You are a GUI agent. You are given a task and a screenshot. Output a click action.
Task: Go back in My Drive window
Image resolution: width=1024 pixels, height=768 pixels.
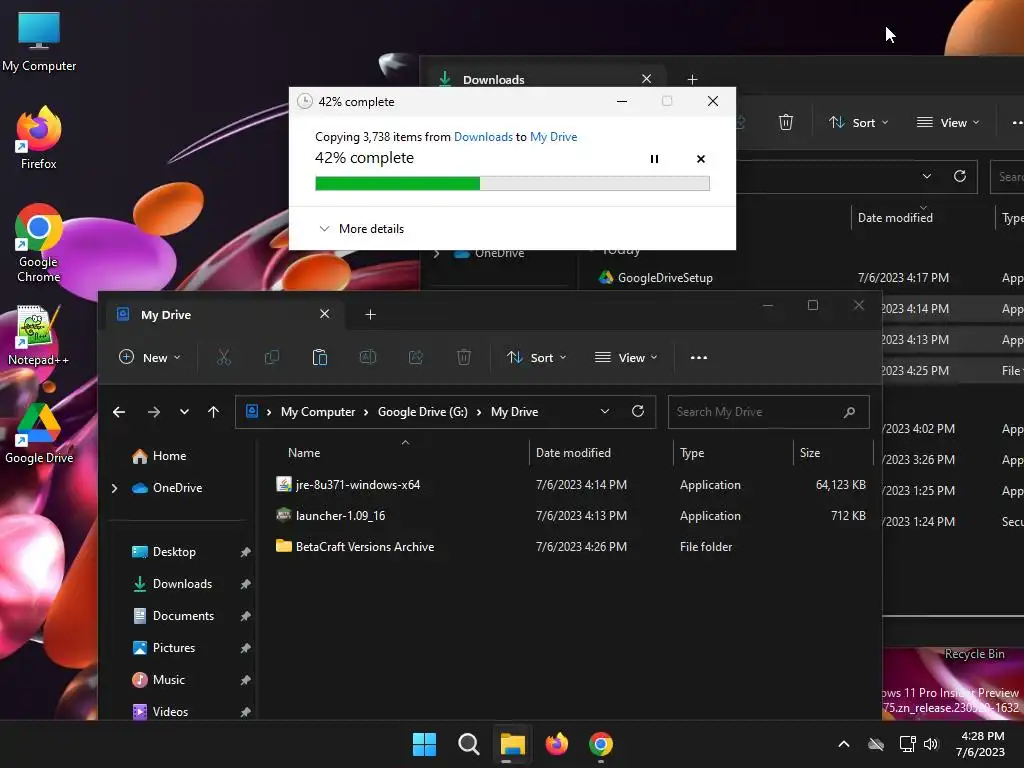pyautogui.click(x=119, y=412)
